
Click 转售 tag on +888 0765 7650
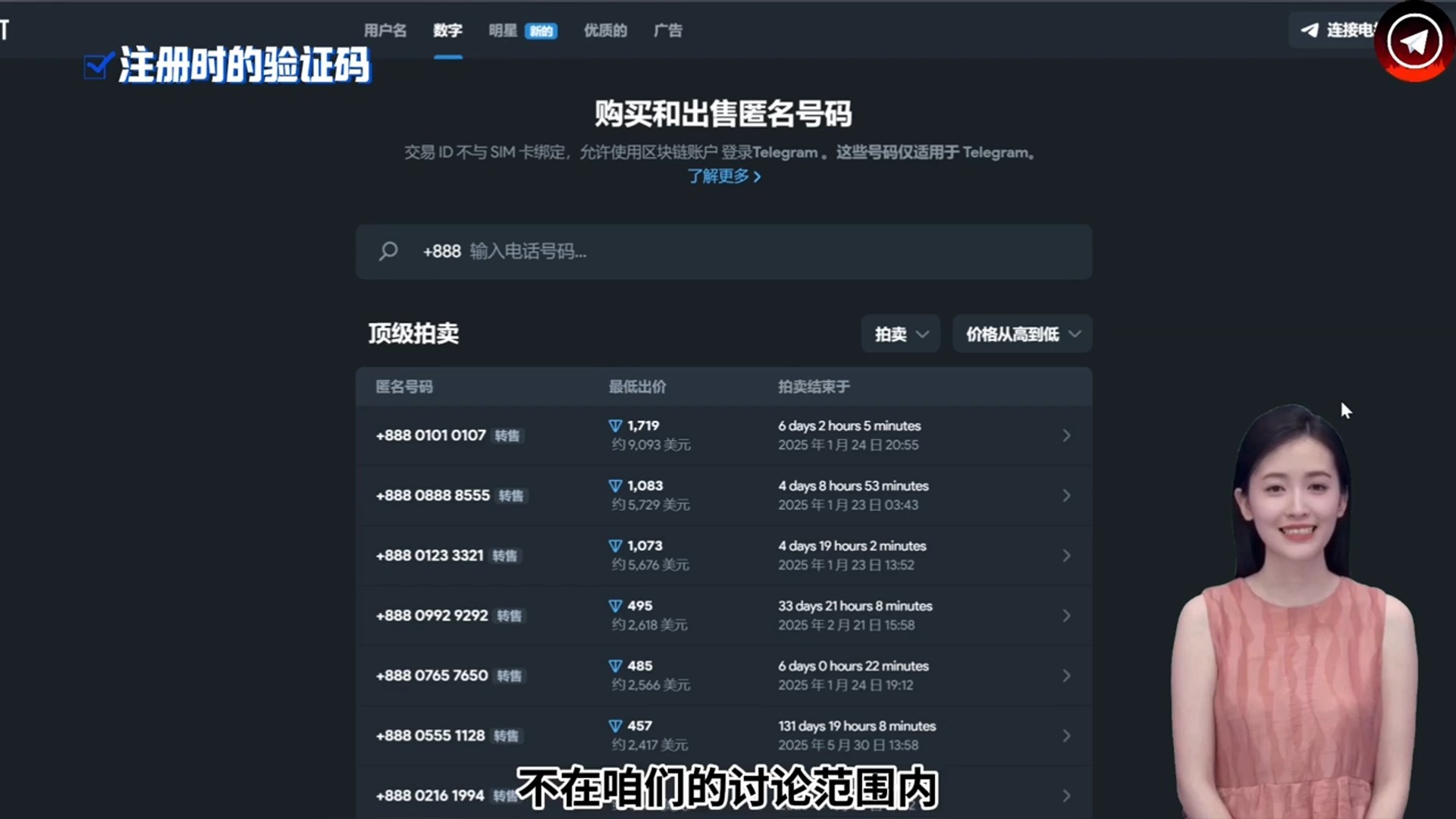click(x=510, y=676)
